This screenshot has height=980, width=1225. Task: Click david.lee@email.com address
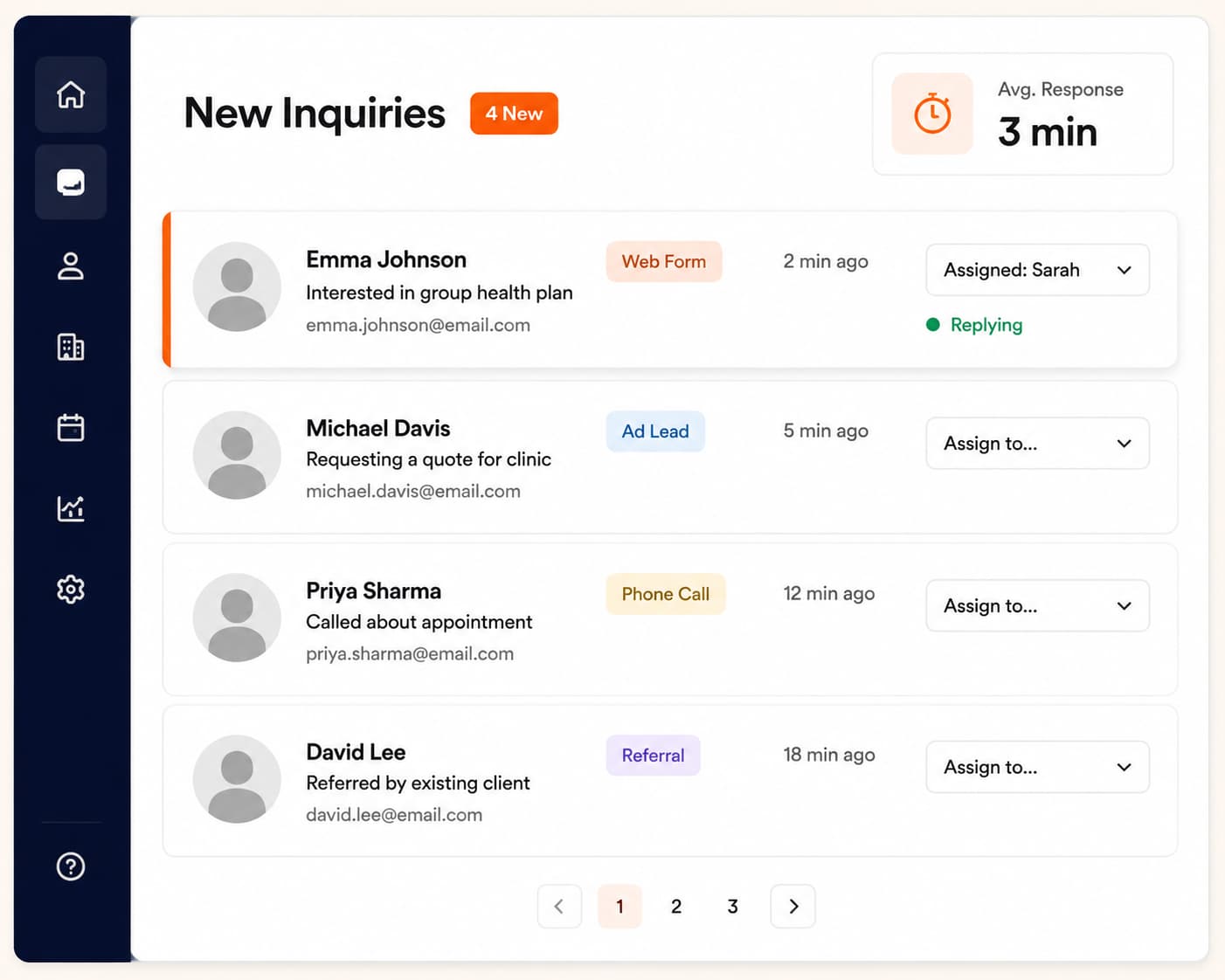(394, 814)
